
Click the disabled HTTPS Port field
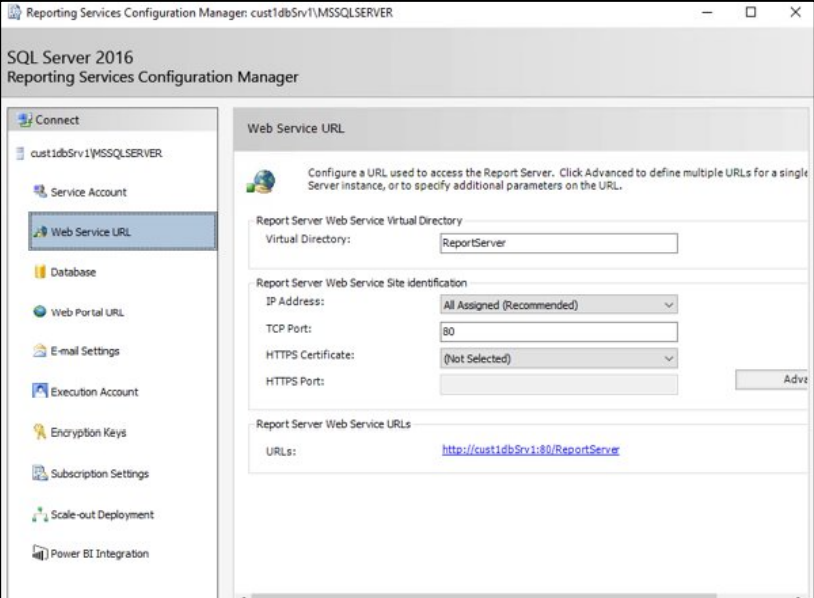click(x=559, y=384)
